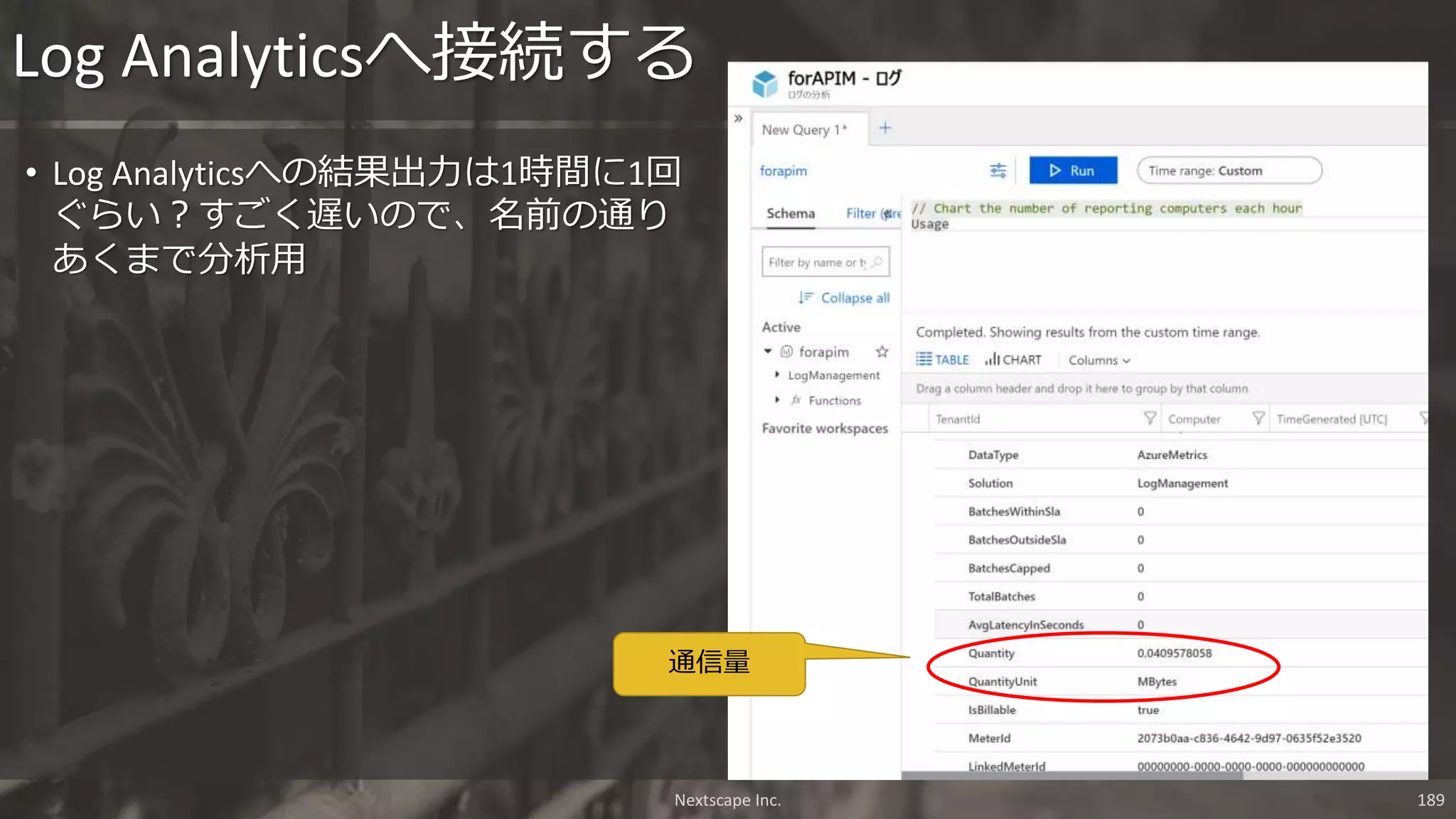1456x819 pixels.
Task: Expand the LogManagement tree node
Action: click(777, 375)
